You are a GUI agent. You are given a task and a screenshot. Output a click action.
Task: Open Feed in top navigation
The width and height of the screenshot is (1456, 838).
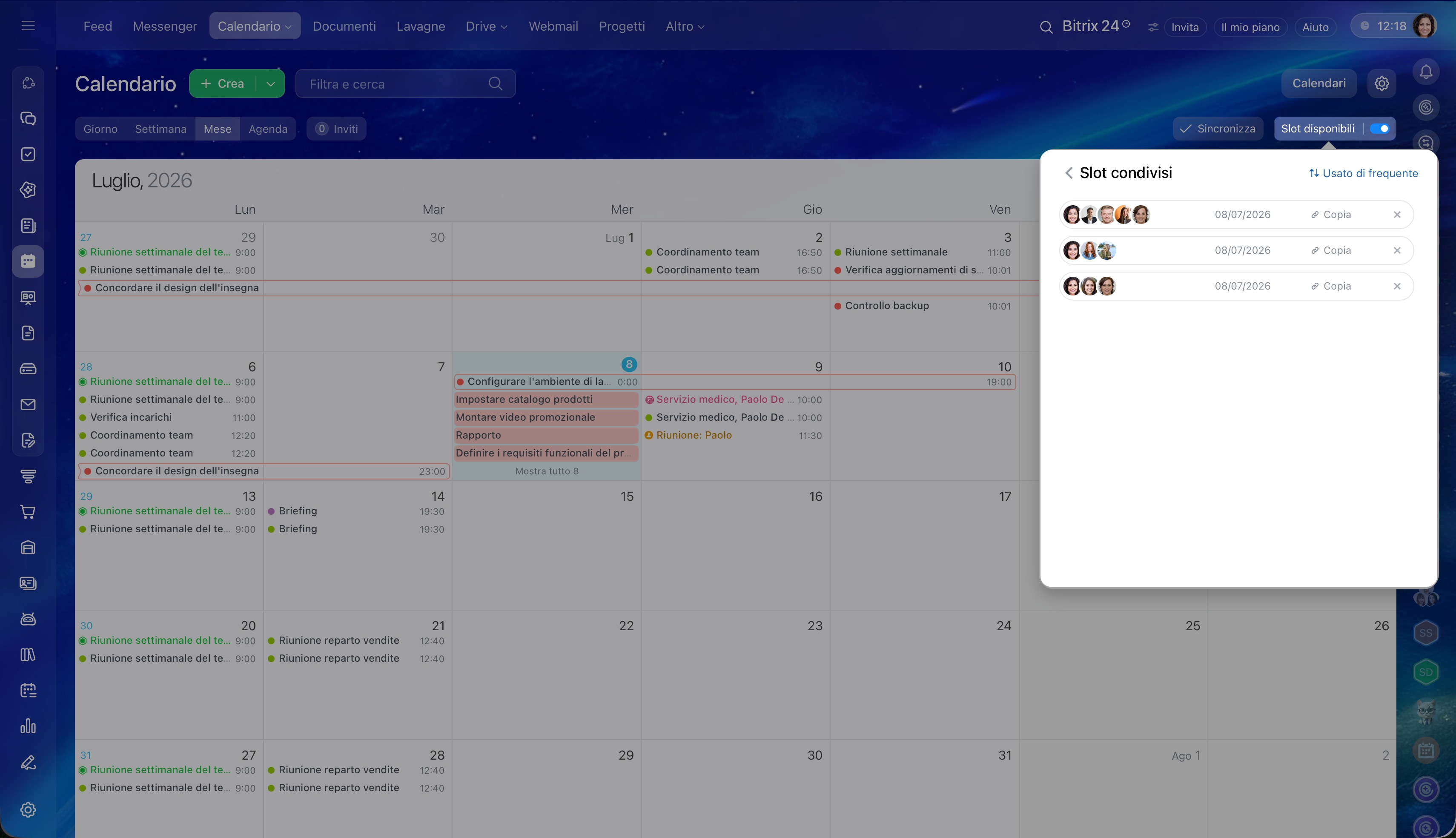(98, 26)
